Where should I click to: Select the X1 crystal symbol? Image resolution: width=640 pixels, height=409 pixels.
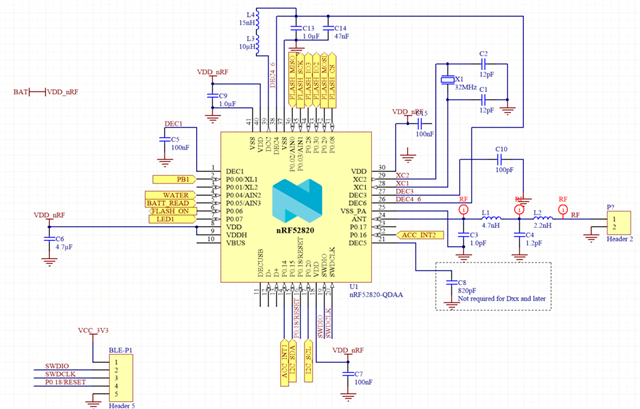coord(447,80)
